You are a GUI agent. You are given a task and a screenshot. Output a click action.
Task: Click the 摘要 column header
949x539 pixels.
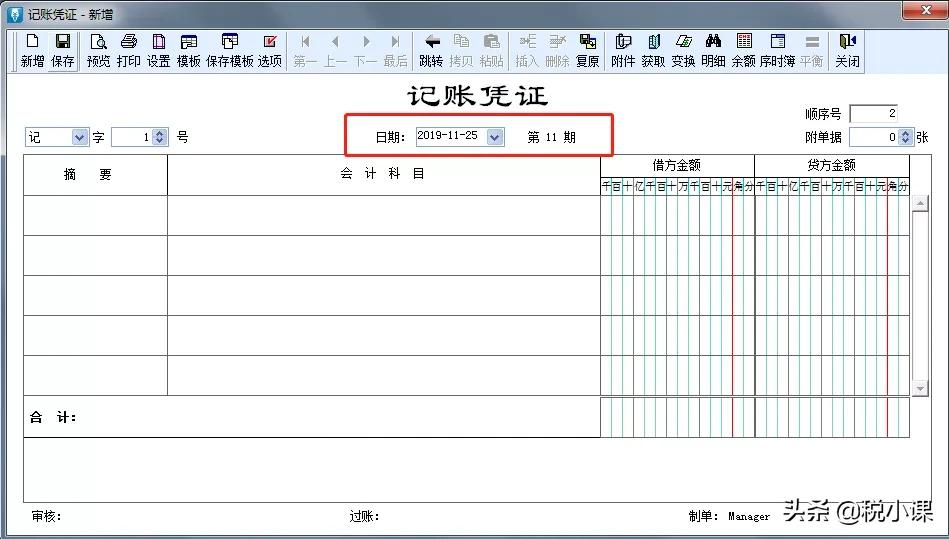[x=96, y=175]
